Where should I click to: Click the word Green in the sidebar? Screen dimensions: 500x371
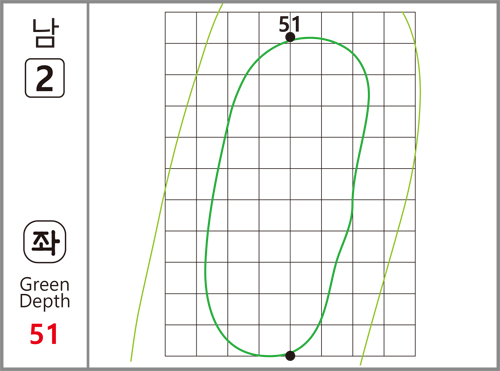pyautogui.click(x=45, y=285)
